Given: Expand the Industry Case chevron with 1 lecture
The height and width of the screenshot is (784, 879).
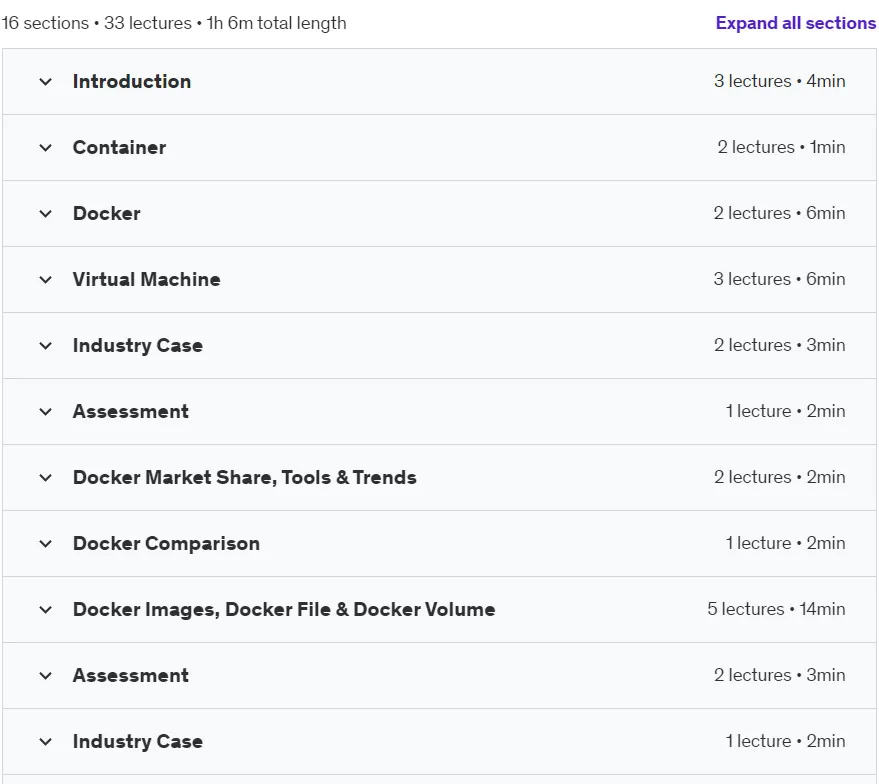Looking at the screenshot, I should (45, 742).
